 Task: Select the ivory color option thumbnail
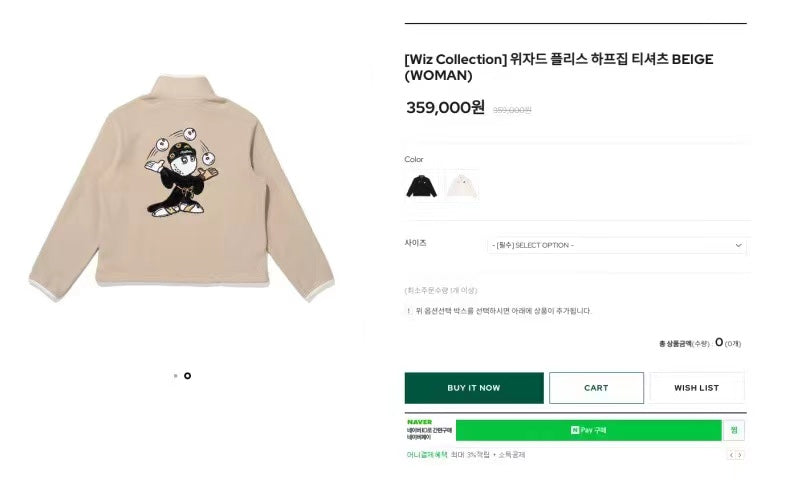tap(462, 185)
